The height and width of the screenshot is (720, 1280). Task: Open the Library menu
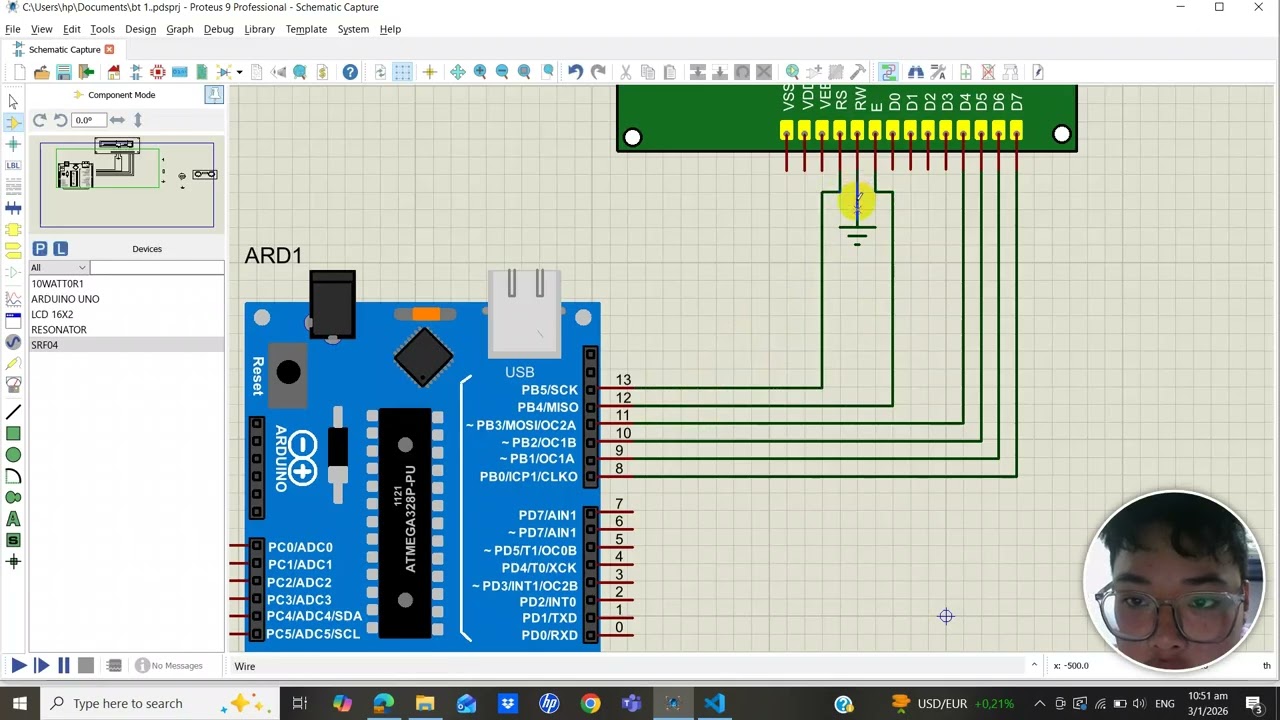[259, 29]
